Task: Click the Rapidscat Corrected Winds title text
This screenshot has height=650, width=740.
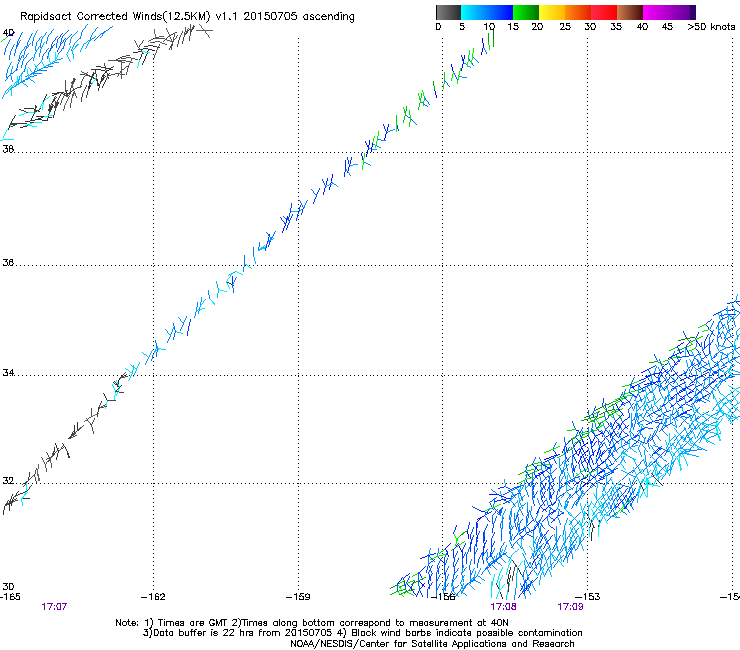Action: 187,17
